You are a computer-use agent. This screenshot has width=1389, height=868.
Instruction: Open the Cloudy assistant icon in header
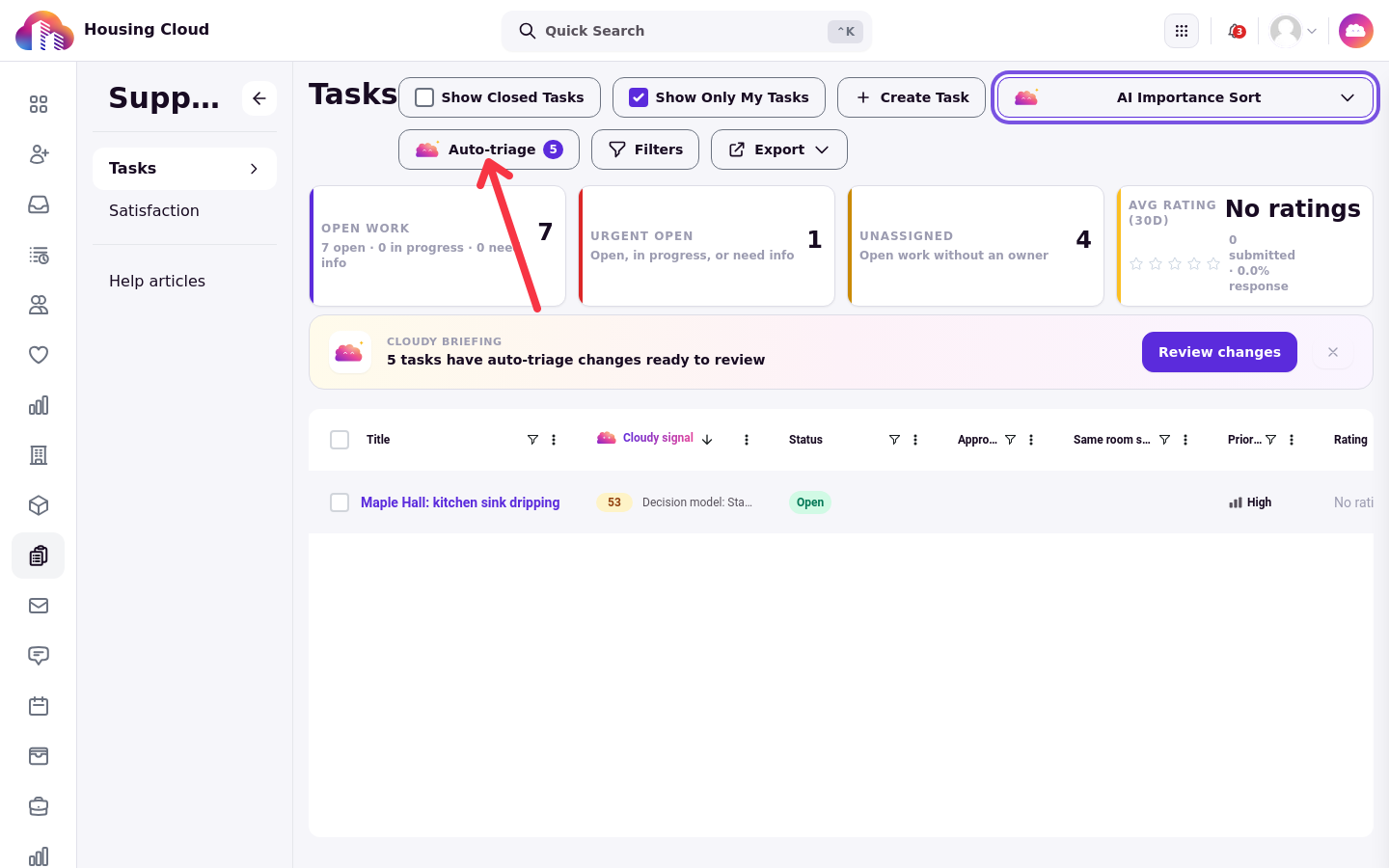click(x=1355, y=31)
